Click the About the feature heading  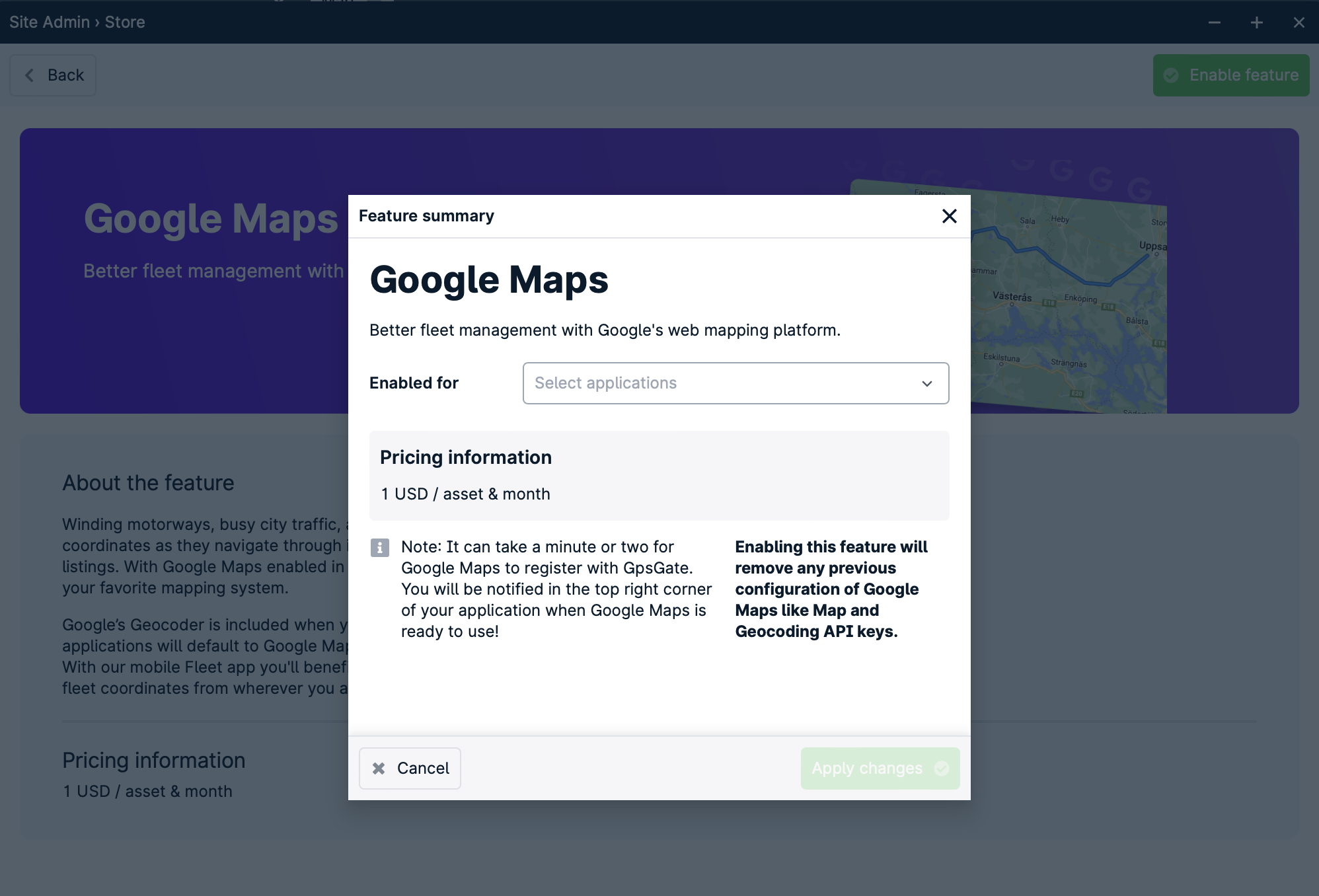pyautogui.click(x=148, y=483)
